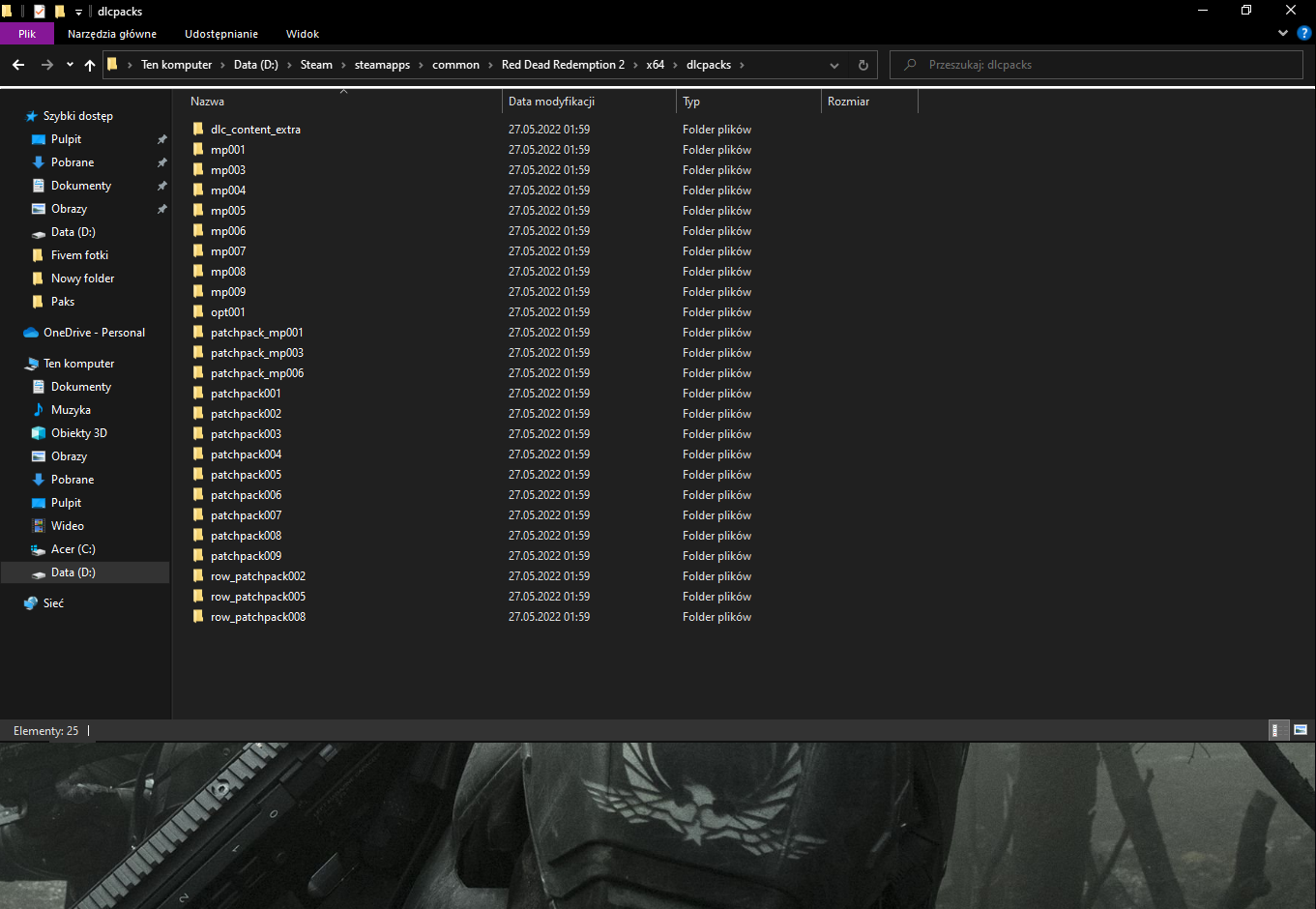Select the patchpack004 folder icon
Image resolution: width=1316 pixels, height=909 pixels.
[x=198, y=454]
